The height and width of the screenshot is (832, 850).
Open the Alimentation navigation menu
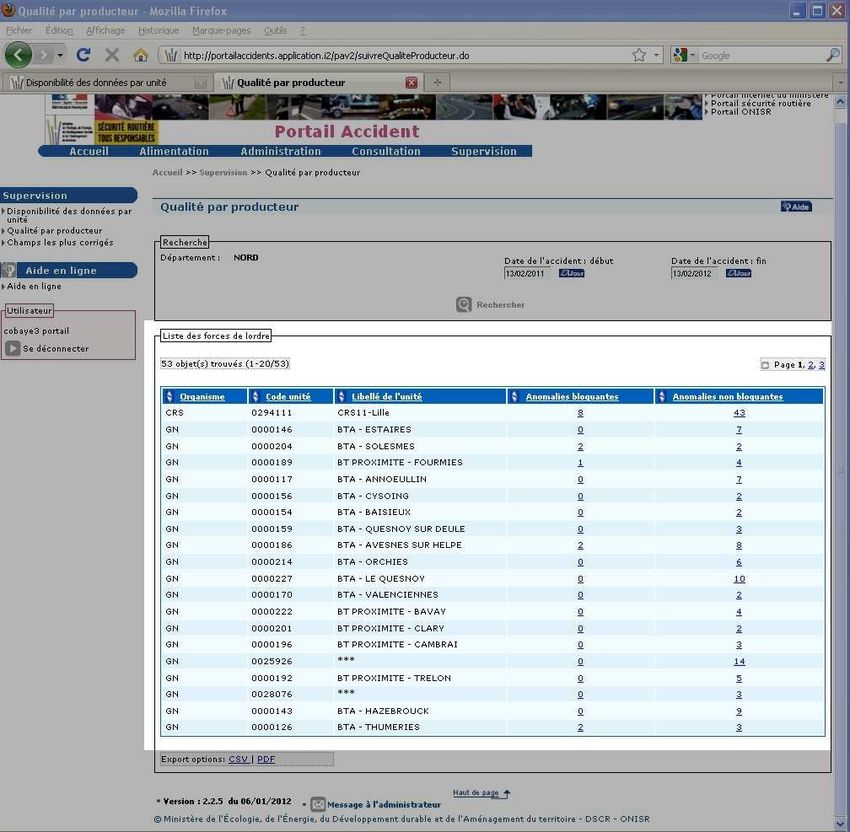174,152
